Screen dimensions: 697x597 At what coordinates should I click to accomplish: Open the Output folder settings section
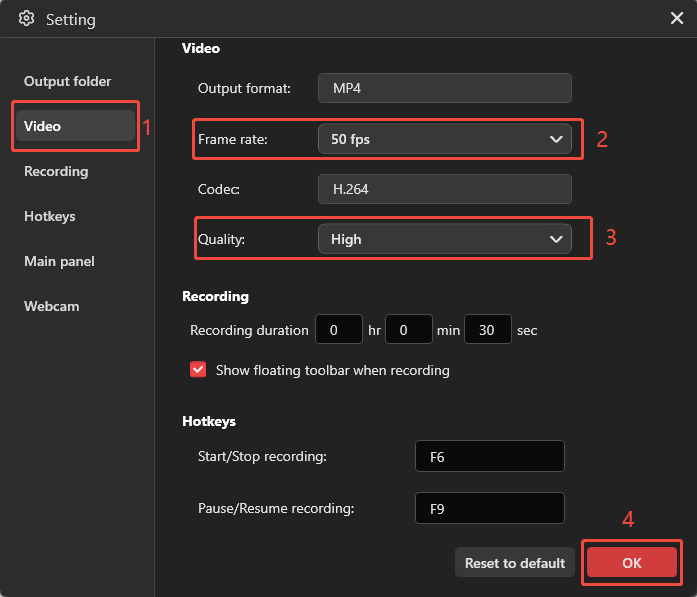pos(68,81)
